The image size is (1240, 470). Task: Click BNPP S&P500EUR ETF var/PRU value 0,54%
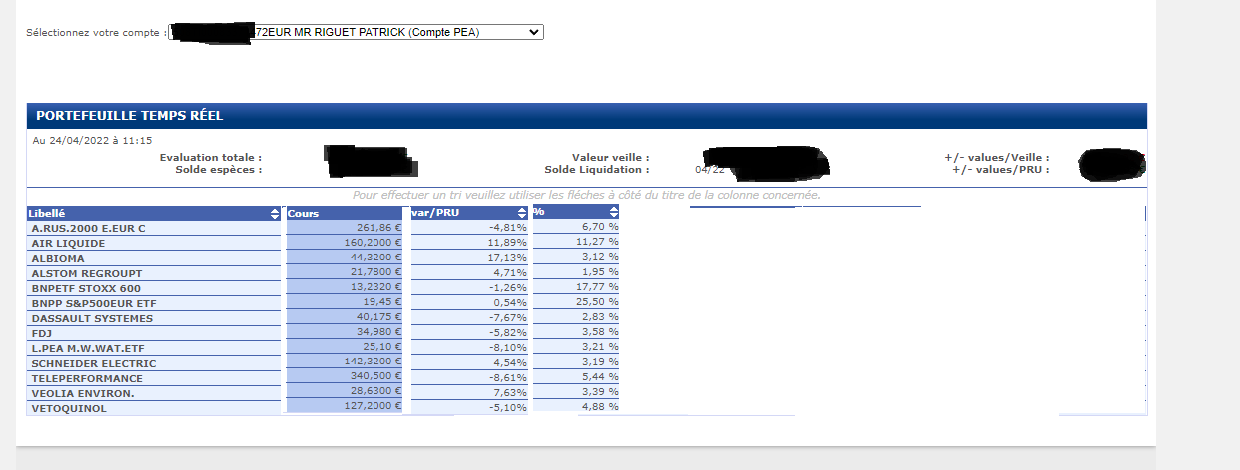510,303
